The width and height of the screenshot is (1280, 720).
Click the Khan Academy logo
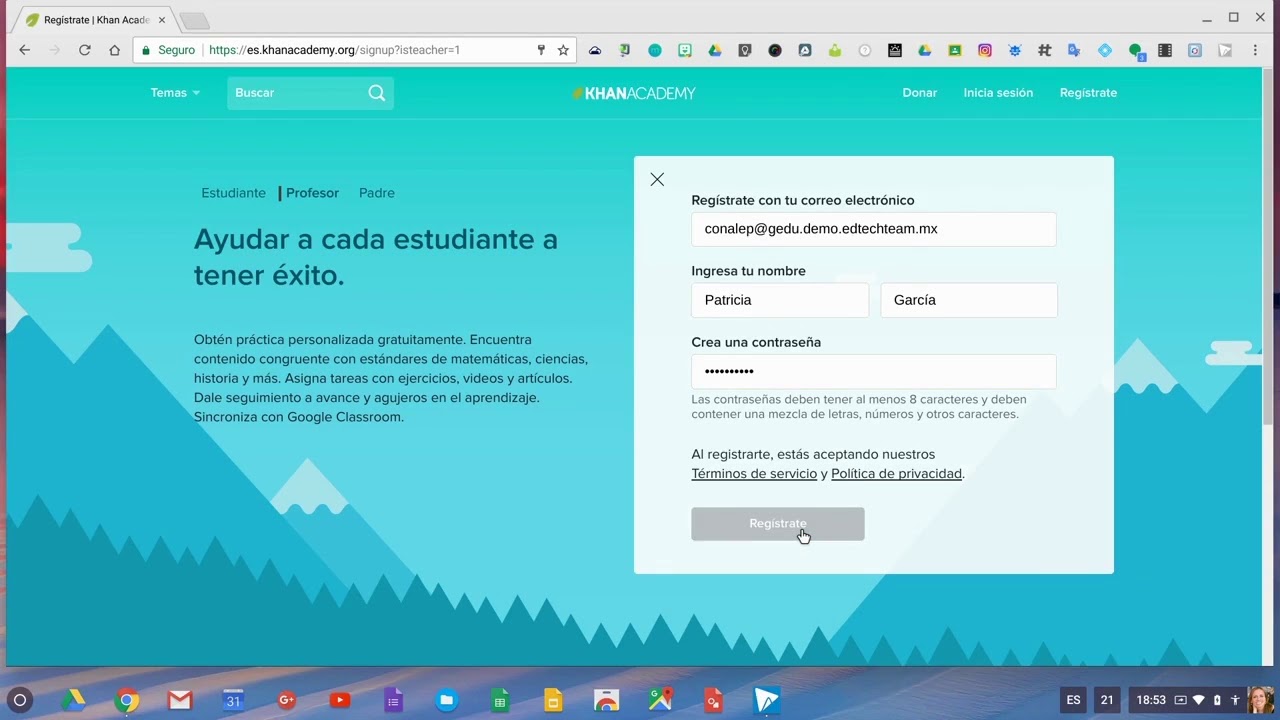[633, 93]
